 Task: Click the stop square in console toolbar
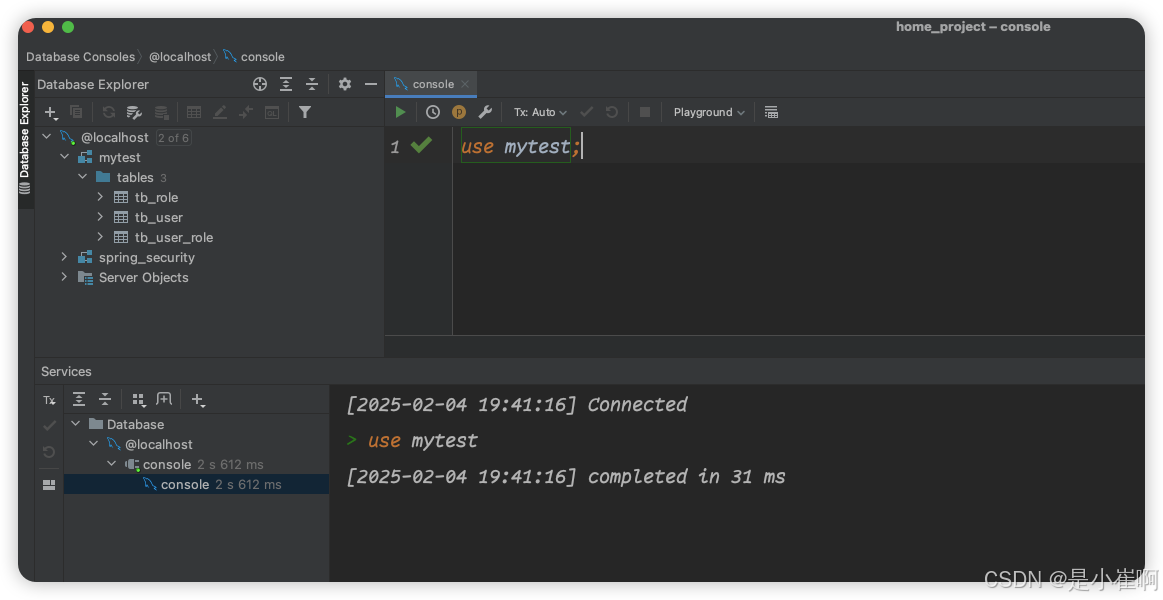(x=645, y=112)
